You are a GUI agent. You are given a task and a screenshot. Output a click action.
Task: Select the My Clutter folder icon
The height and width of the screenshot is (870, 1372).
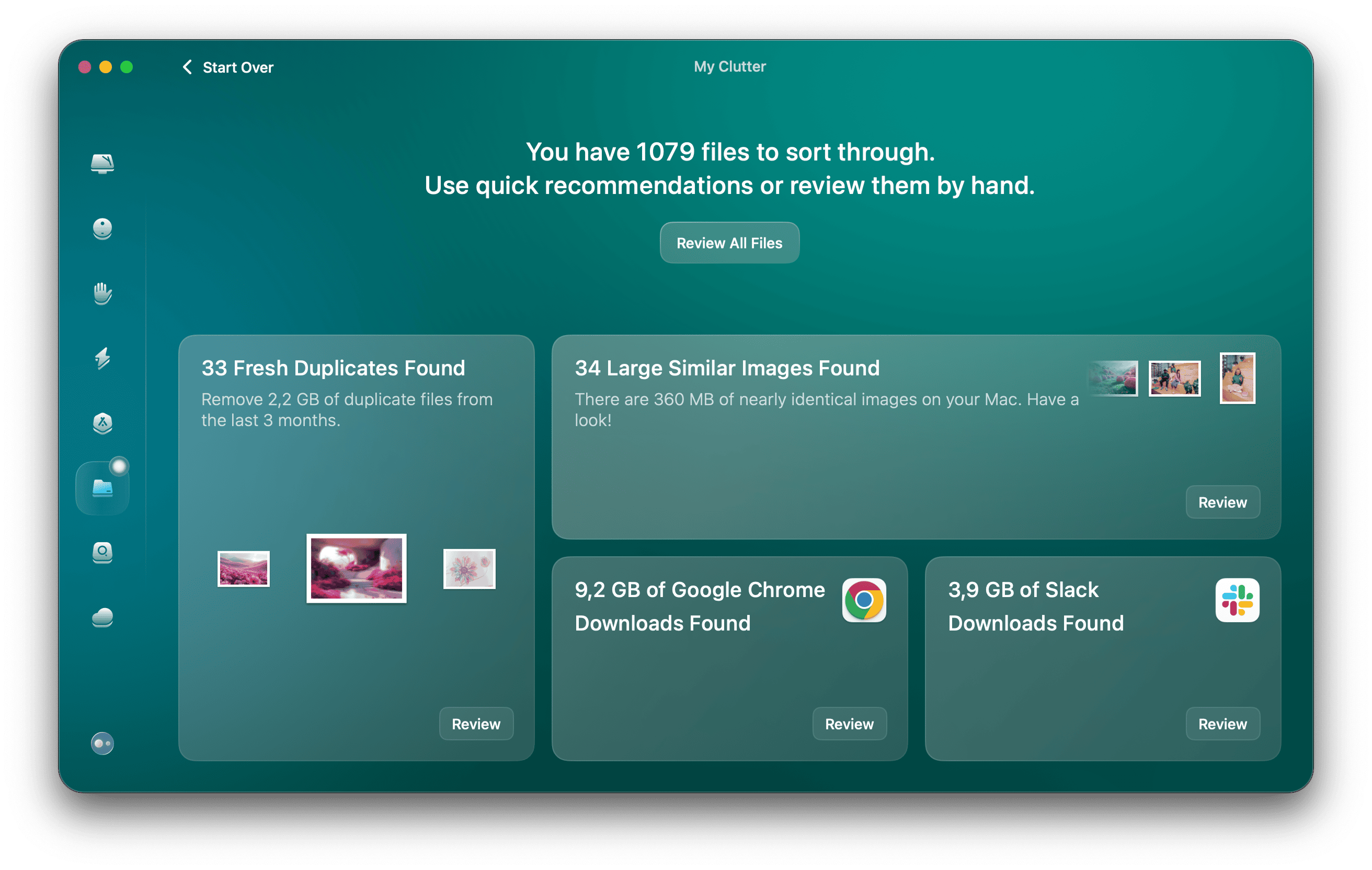click(102, 487)
